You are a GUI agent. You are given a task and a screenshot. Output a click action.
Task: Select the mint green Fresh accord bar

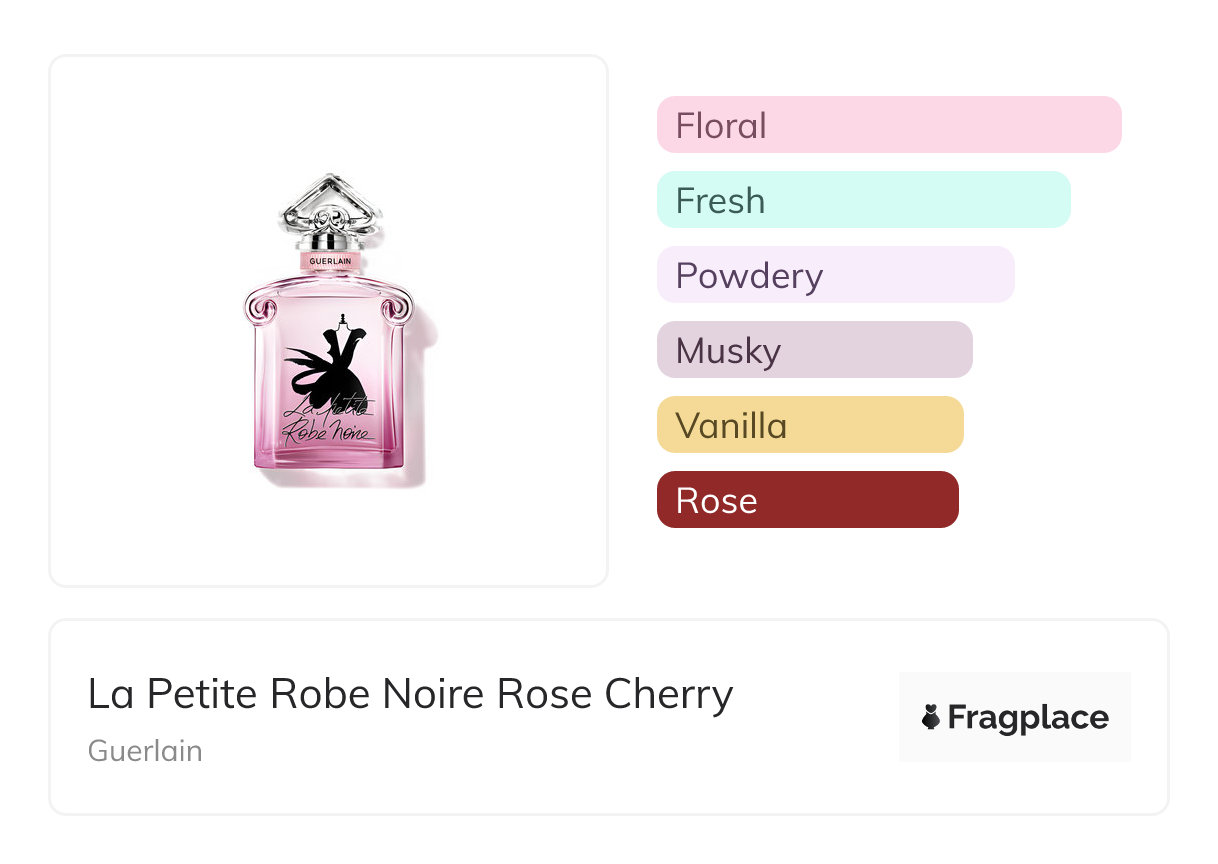click(863, 200)
